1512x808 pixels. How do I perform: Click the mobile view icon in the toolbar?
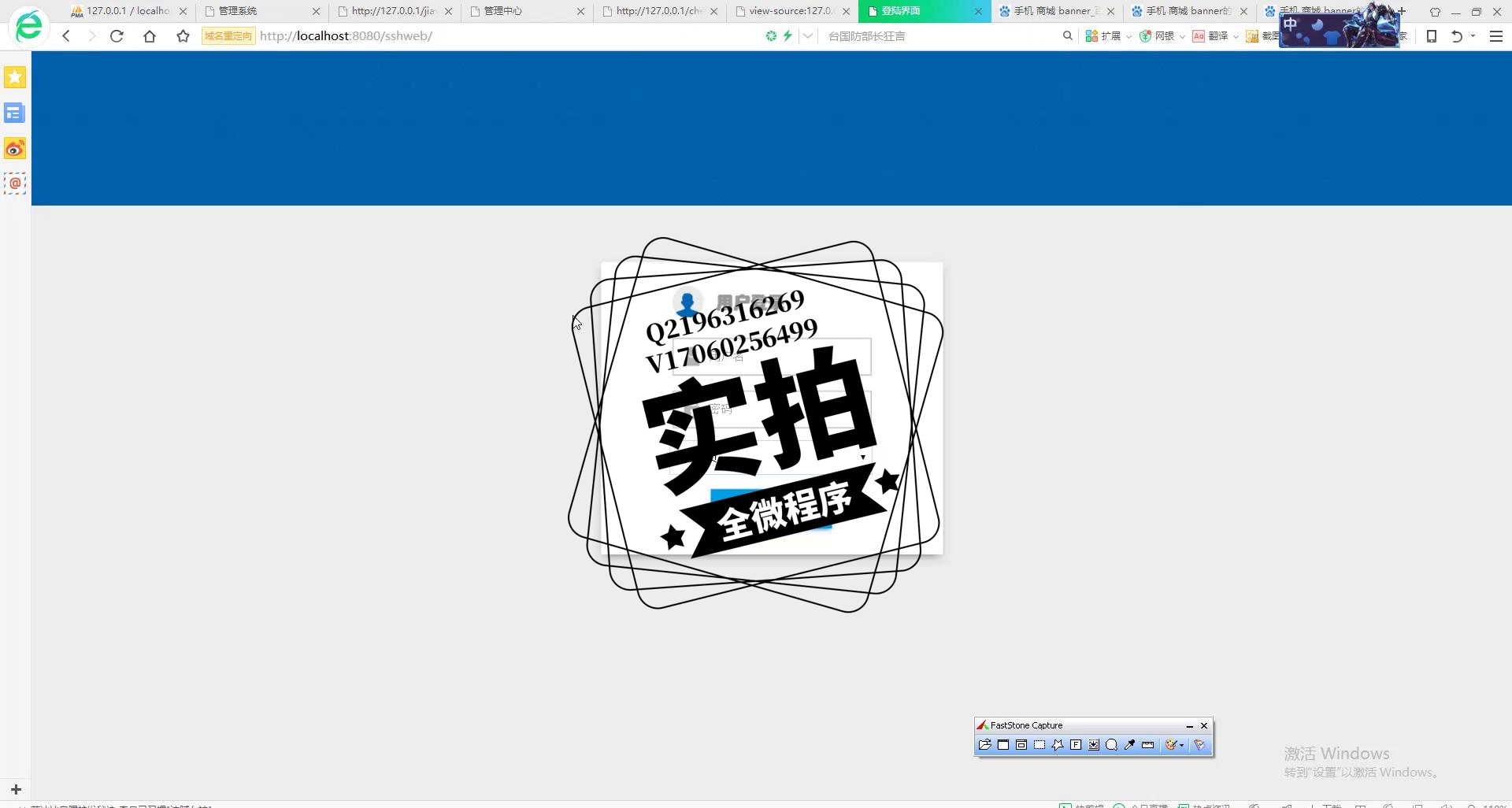point(1432,36)
